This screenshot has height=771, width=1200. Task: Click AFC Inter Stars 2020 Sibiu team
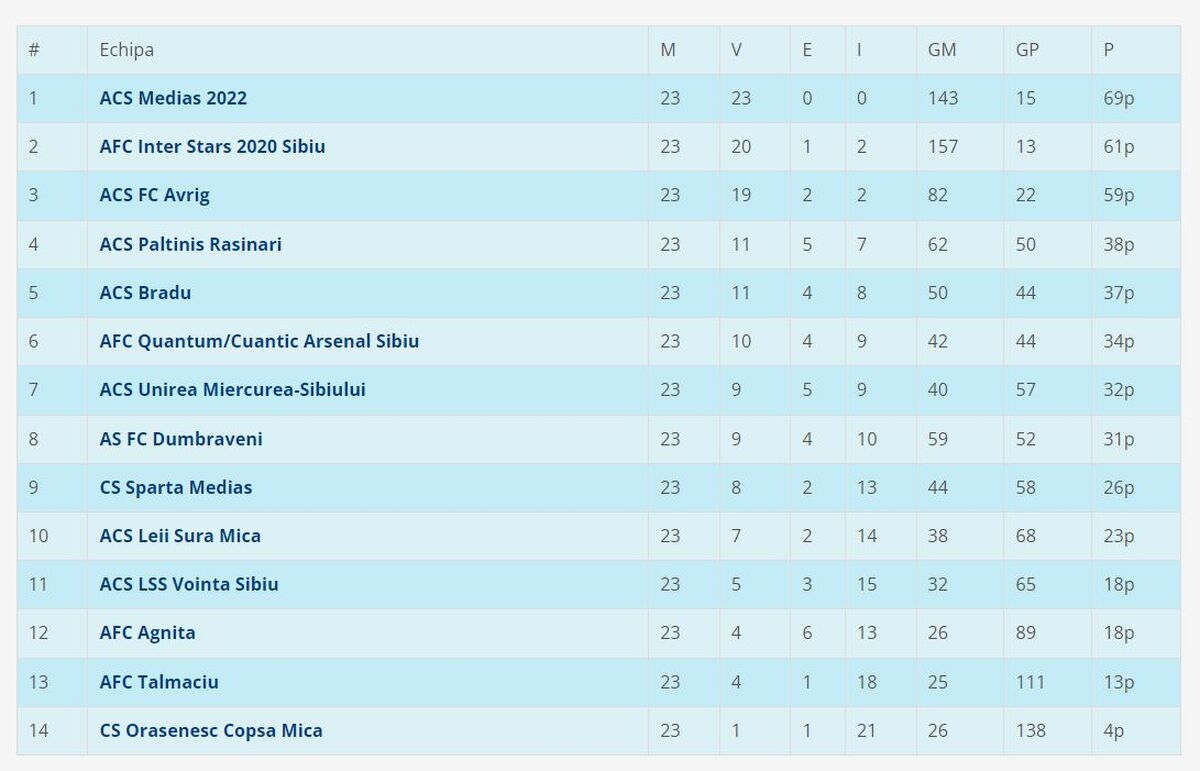click(x=212, y=146)
